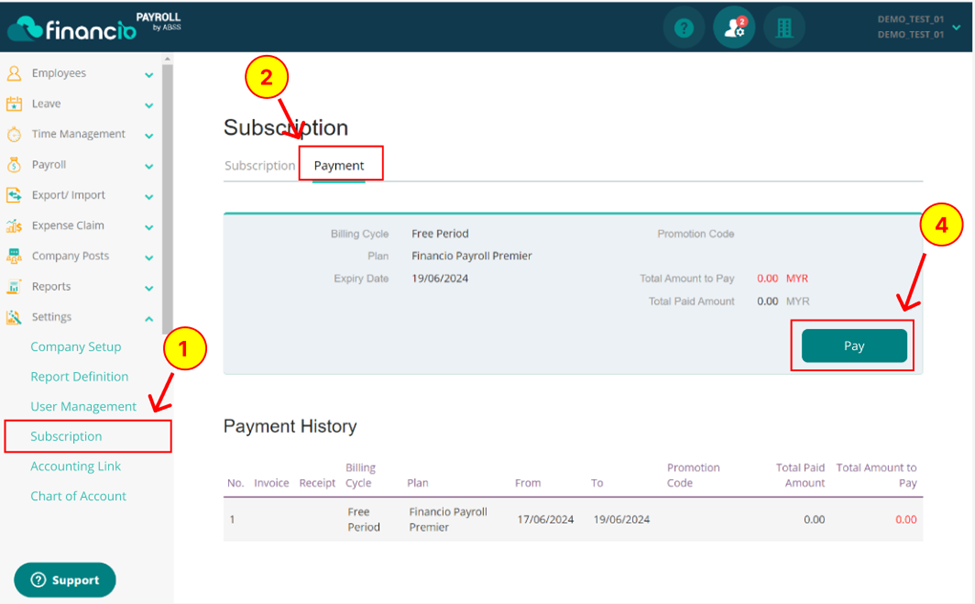Open the Time Management menu item

coord(78,134)
